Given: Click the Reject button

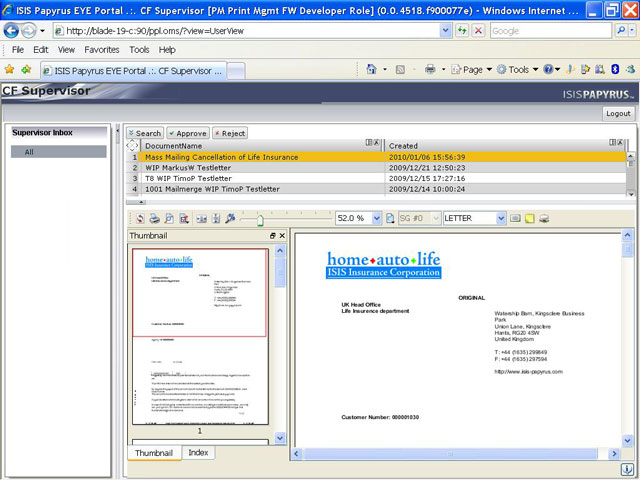Looking at the screenshot, I should point(229,133).
